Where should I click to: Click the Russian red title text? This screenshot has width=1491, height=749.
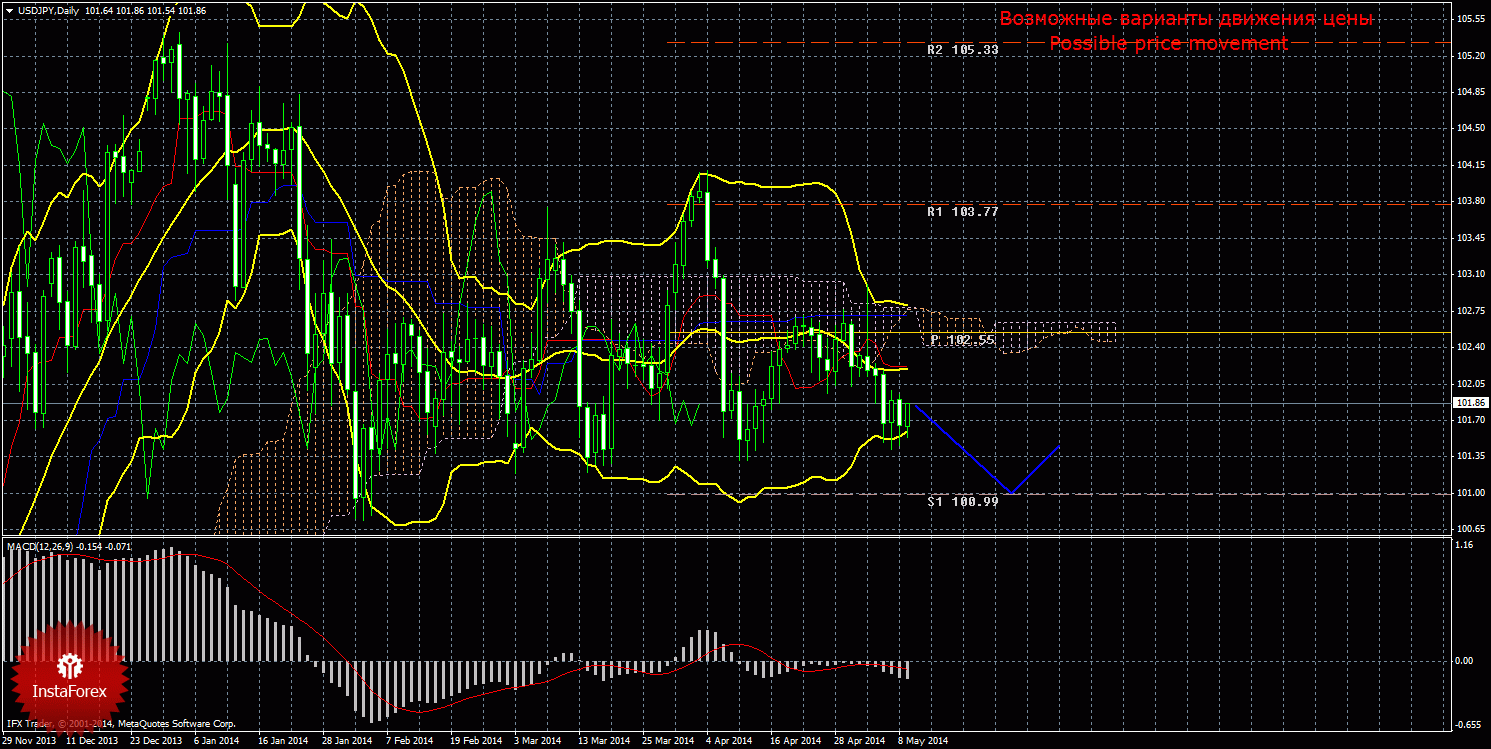(x=1186, y=19)
